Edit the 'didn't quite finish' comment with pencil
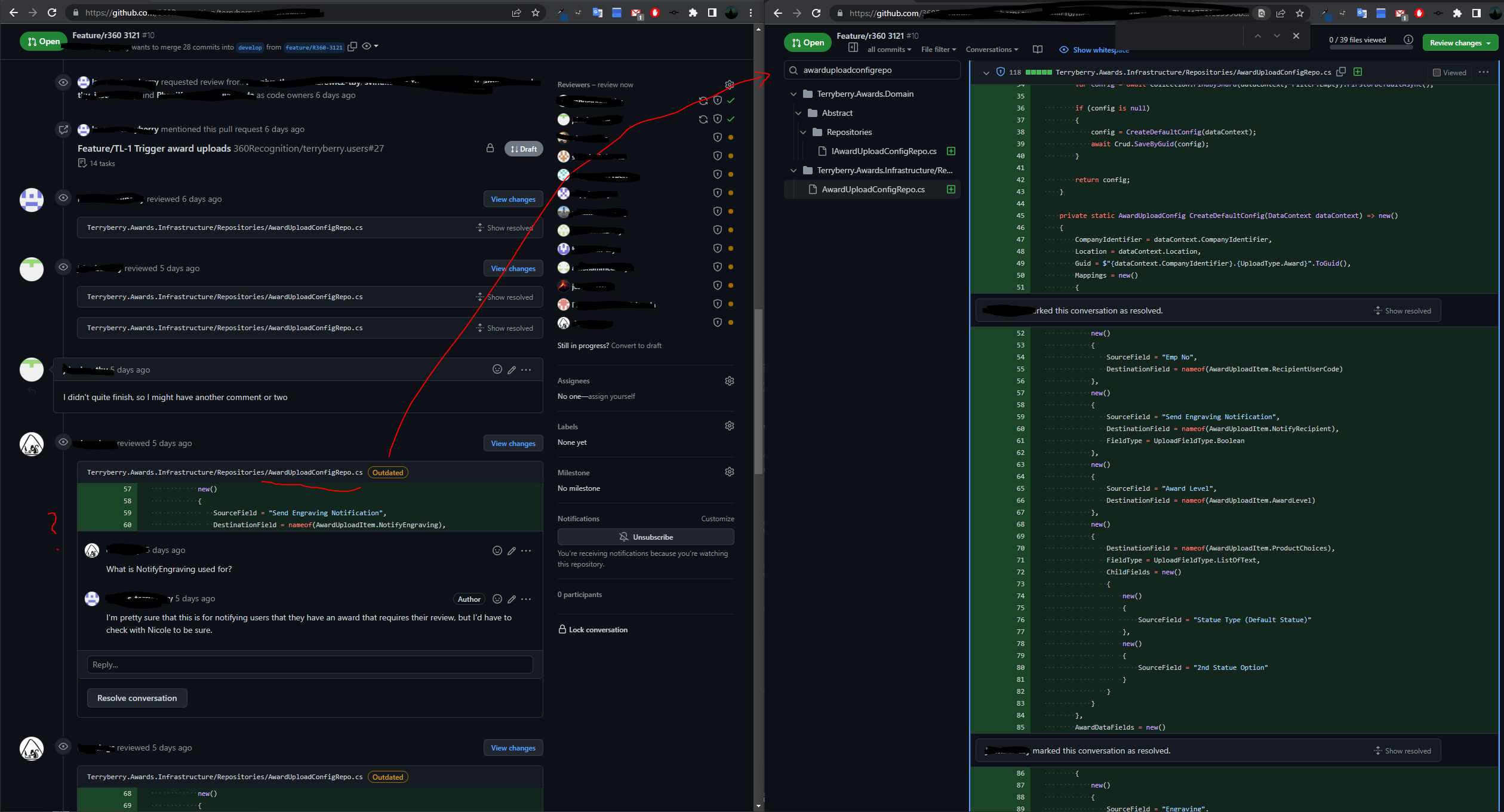This screenshot has height=812, width=1504. tap(512, 370)
